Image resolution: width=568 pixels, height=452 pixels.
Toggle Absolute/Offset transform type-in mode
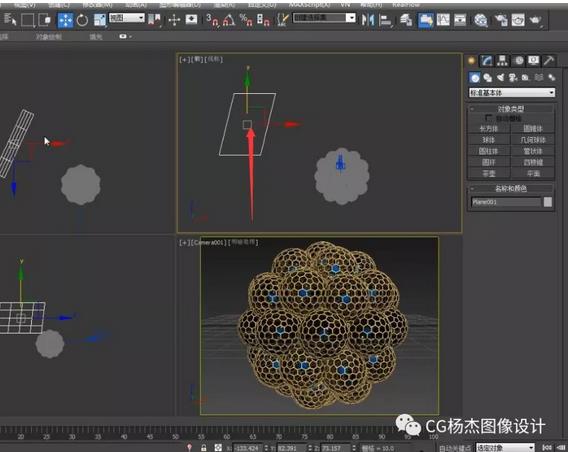(218, 448)
